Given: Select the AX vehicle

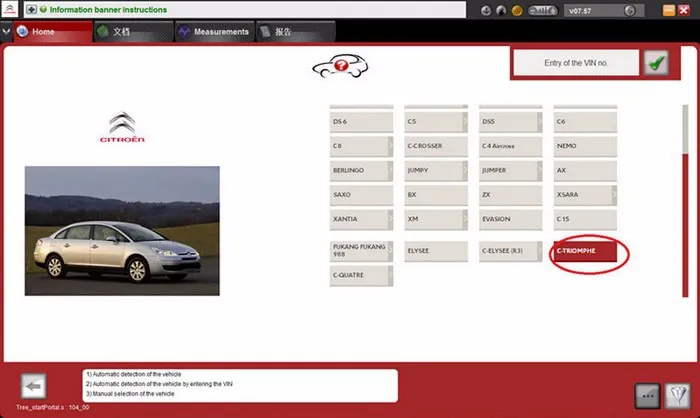Looking at the screenshot, I should tap(585, 171).
